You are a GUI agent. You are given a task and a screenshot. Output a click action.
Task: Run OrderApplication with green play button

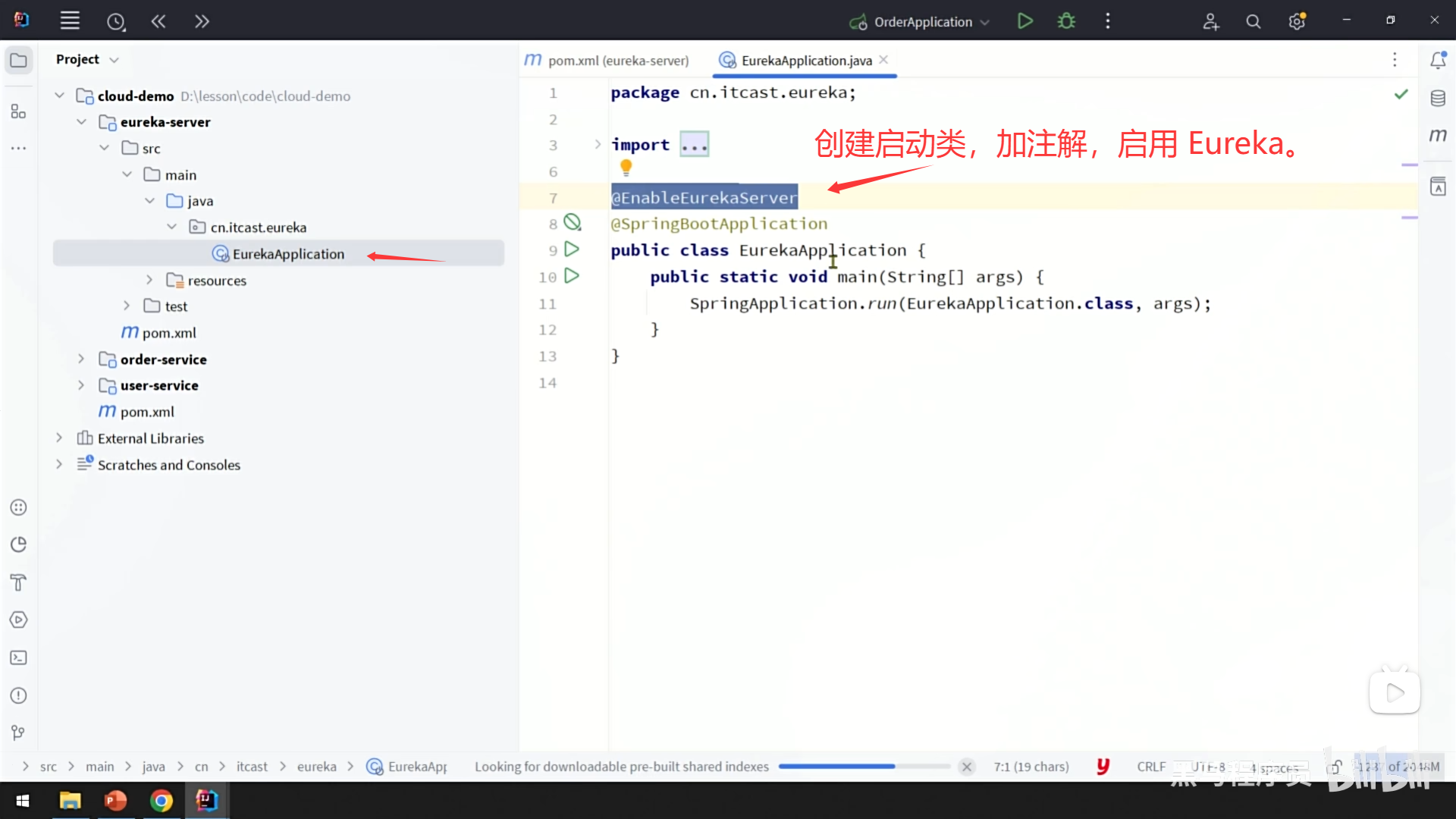tap(1025, 21)
